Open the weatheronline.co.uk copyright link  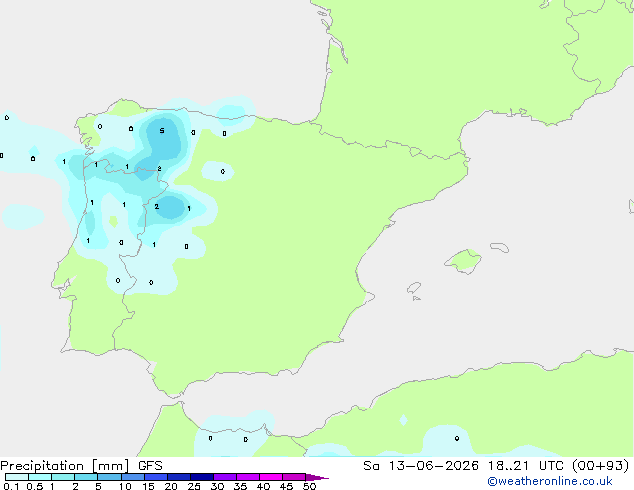tap(550, 481)
